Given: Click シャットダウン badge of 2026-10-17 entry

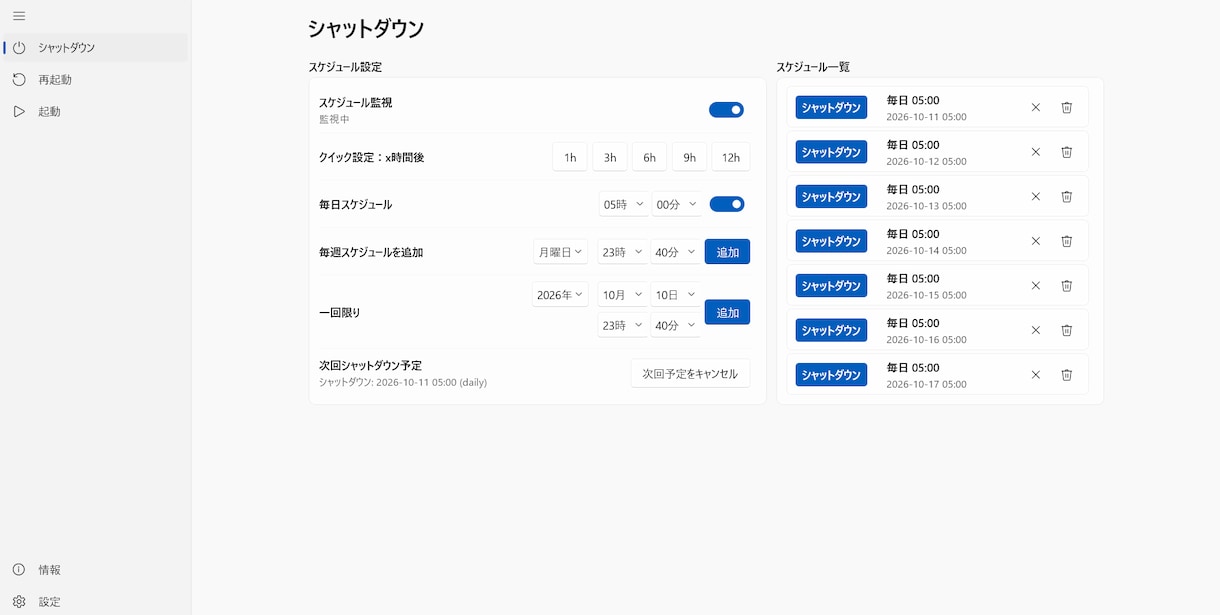Looking at the screenshot, I should pyautogui.click(x=831, y=374).
